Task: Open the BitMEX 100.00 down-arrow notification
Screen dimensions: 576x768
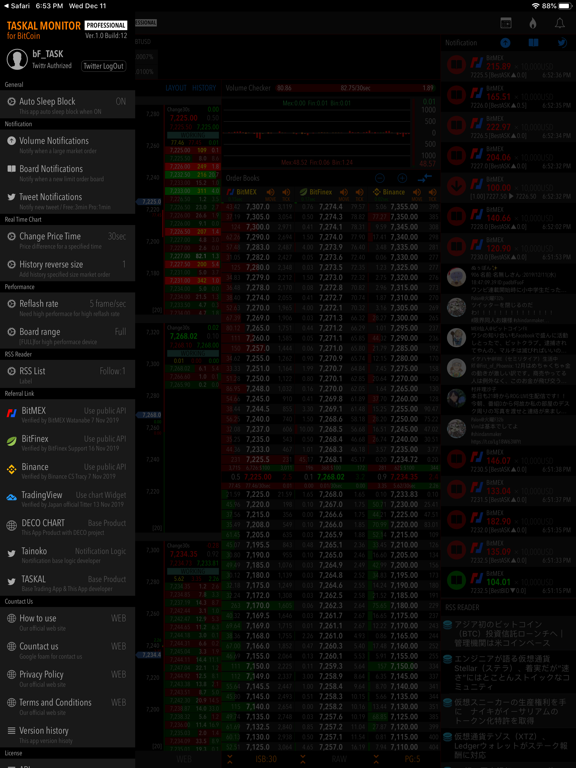Action: tap(508, 187)
